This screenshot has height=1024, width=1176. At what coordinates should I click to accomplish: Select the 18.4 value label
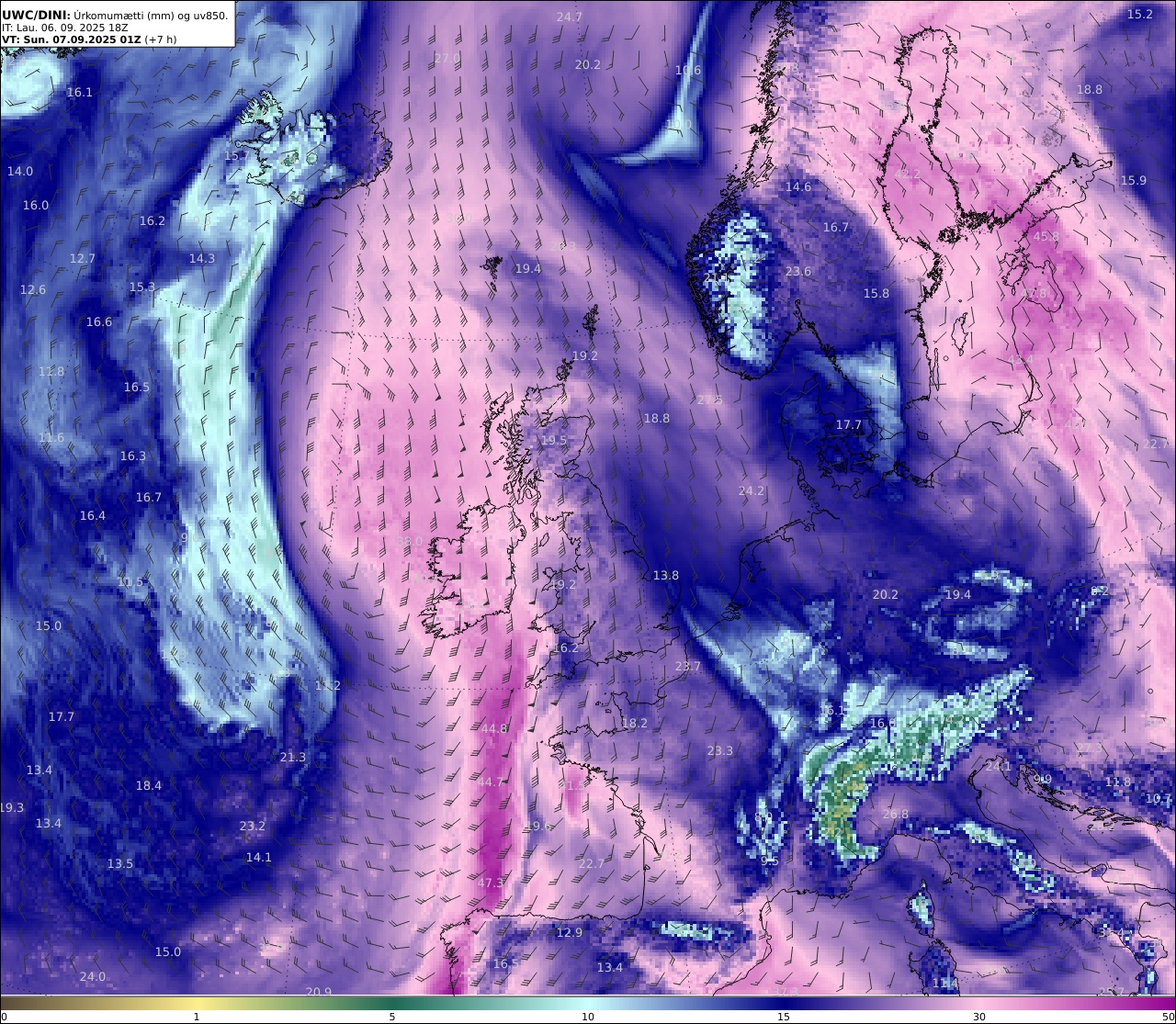[149, 785]
